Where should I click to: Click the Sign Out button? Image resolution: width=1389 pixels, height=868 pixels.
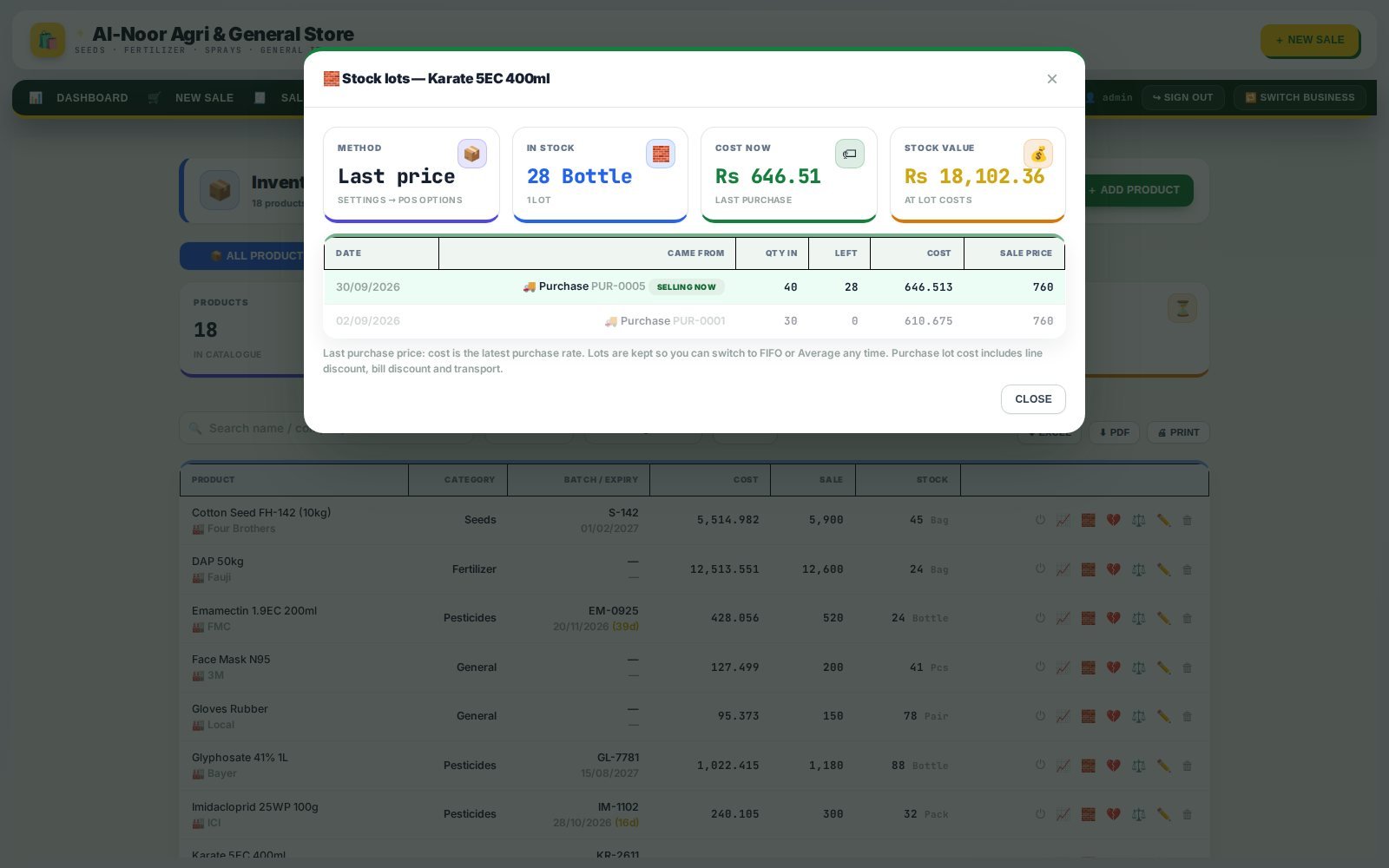click(x=1182, y=97)
